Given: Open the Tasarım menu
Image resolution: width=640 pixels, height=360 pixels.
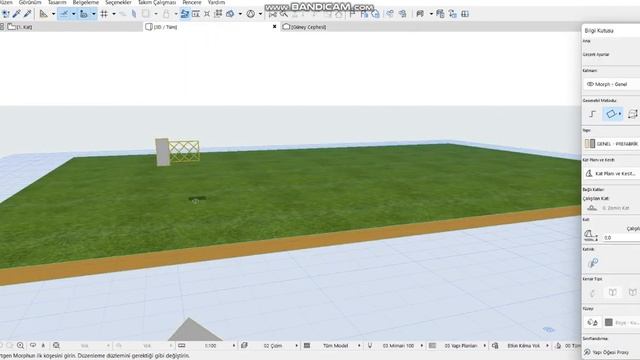Looking at the screenshot, I should click(x=57, y=2).
